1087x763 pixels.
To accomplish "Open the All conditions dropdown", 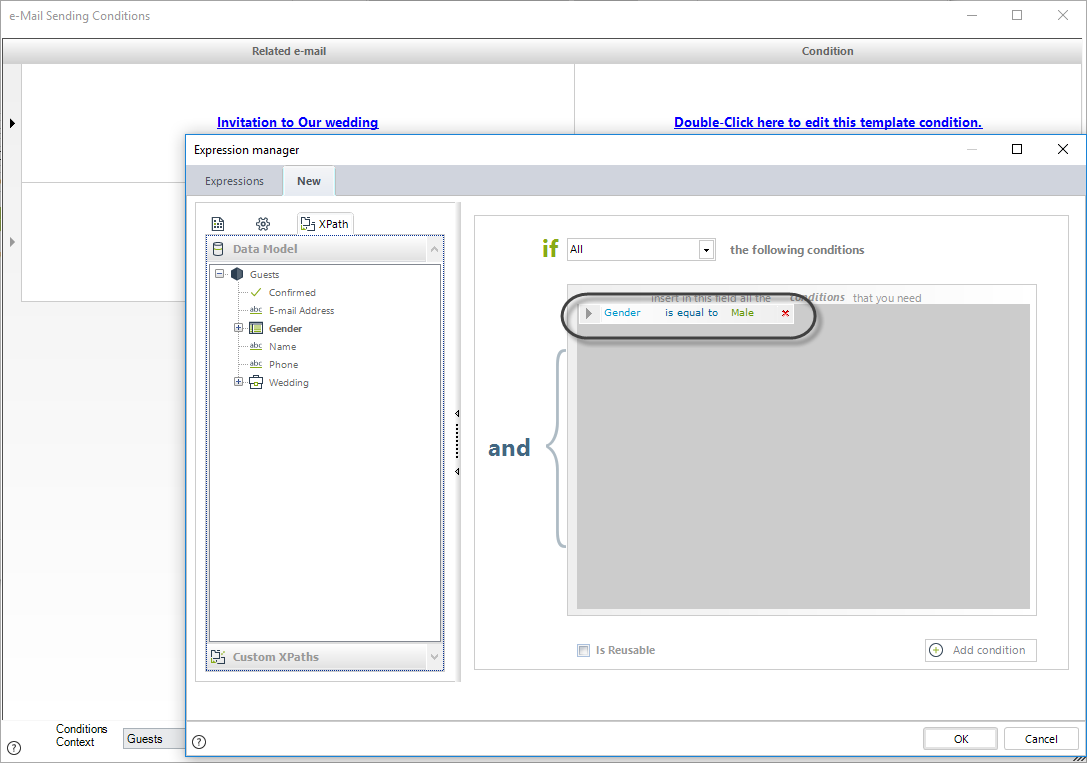I will (x=706, y=249).
